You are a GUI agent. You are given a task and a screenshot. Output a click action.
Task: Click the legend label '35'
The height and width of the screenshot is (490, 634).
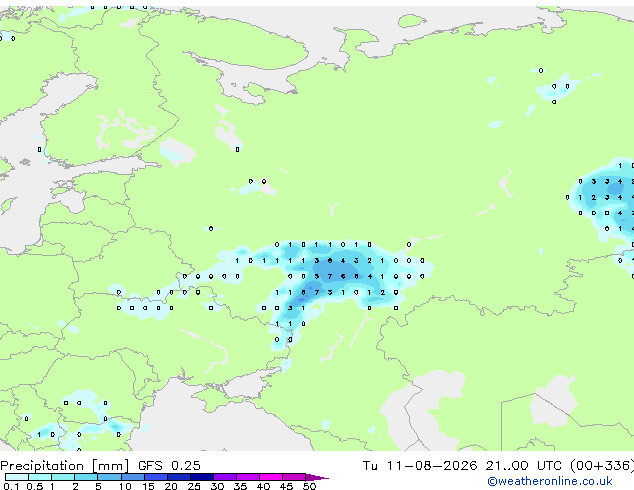pyautogui.click(x=241, y=486)
